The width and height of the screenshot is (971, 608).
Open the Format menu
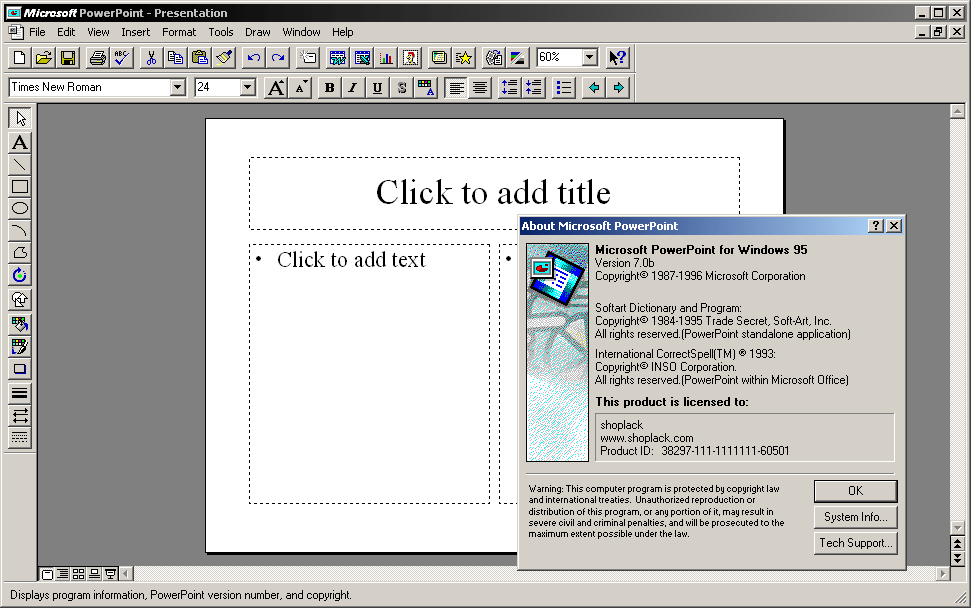point(179,32)
